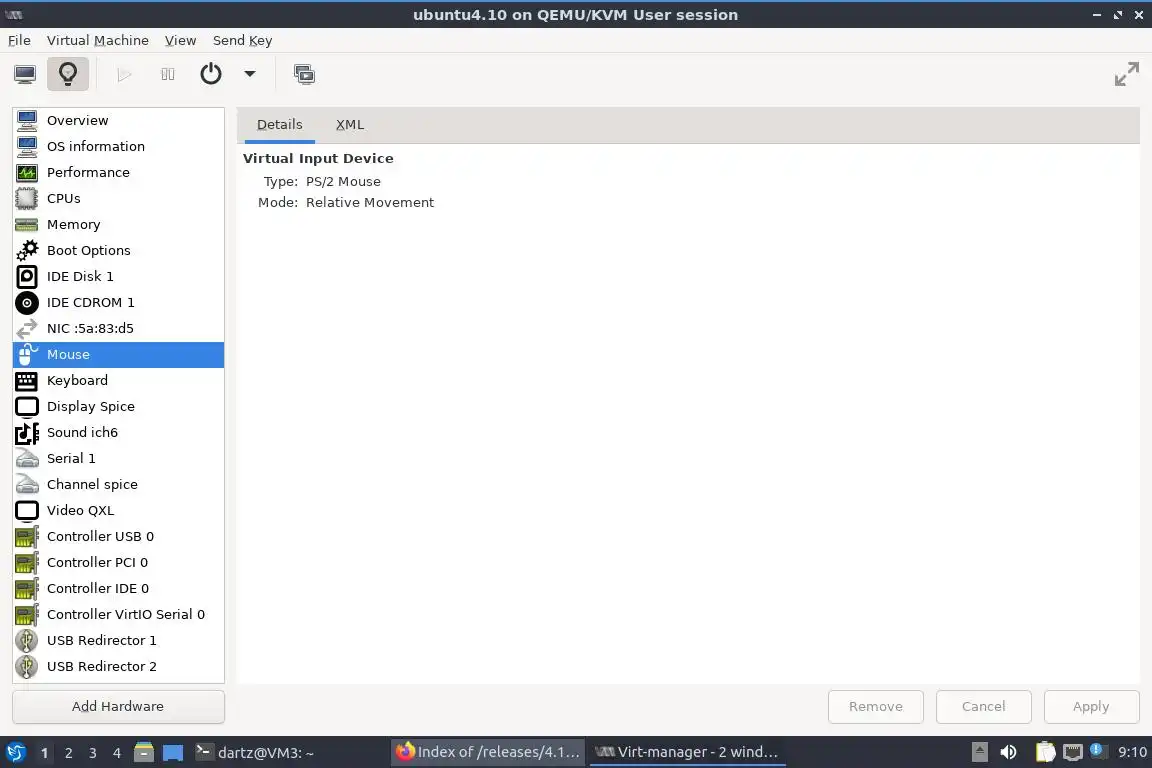Switch to the Firefox Index of /releases window
This screenshot has height=768, width=1152.
488,752
